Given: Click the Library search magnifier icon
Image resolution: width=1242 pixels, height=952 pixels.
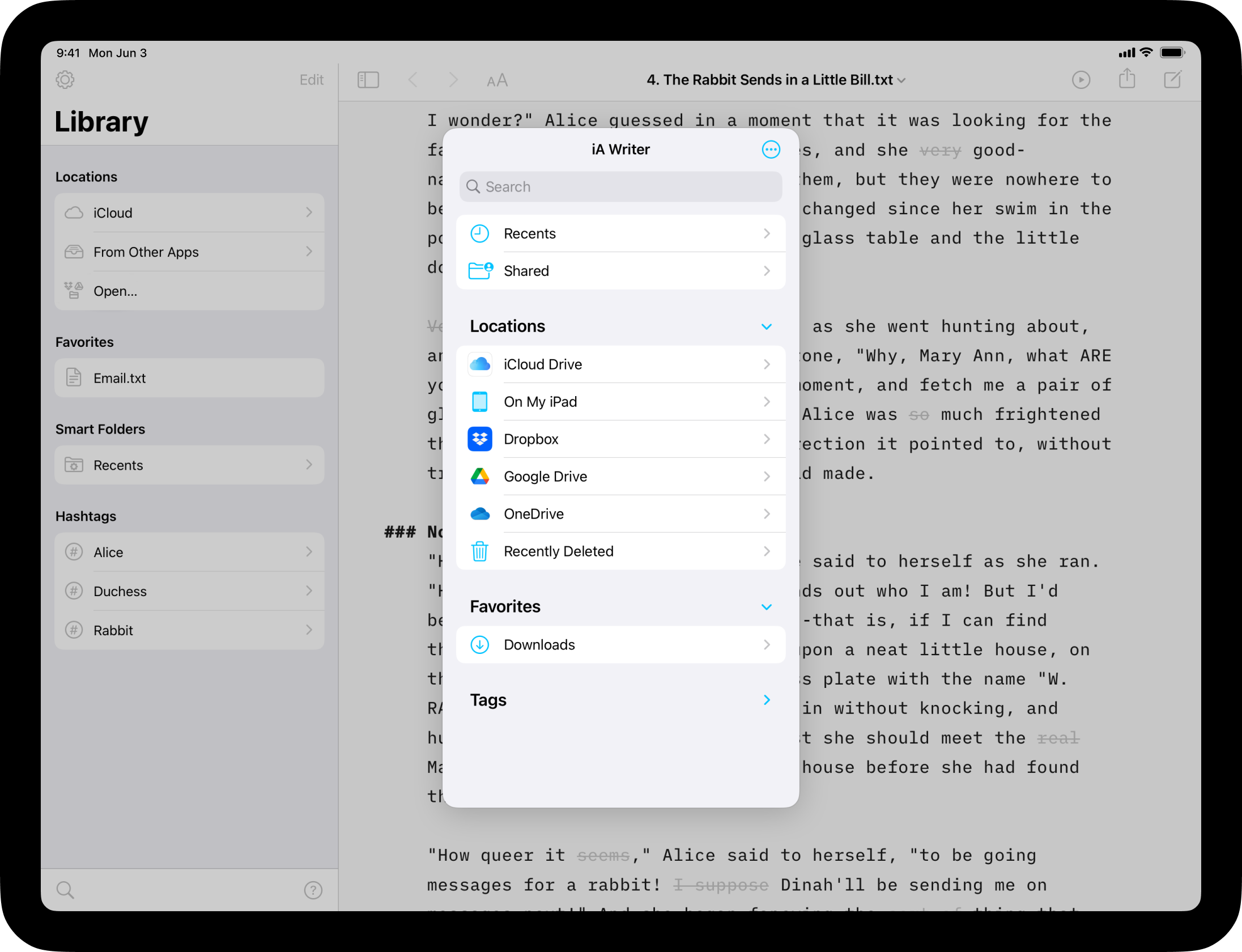Looking at the screenshot, I should coord(65,890).
